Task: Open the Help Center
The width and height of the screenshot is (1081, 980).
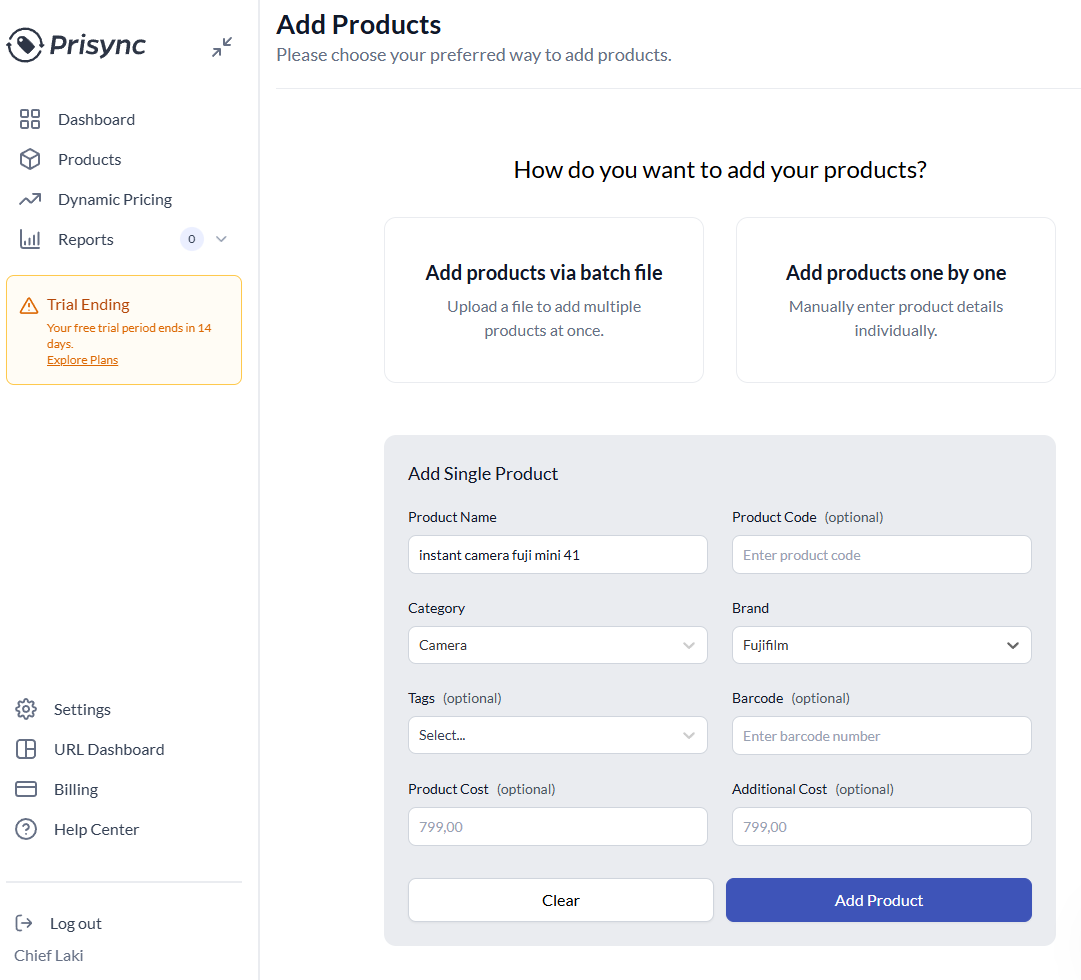Action: [94, 829]
